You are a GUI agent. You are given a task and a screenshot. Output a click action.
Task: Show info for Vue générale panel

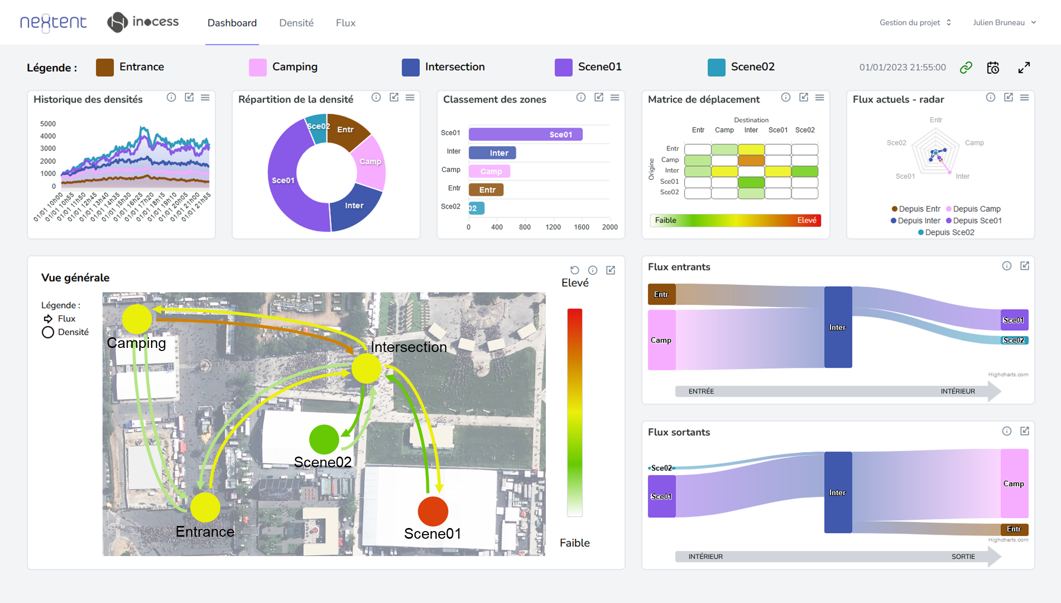point(593,270)
